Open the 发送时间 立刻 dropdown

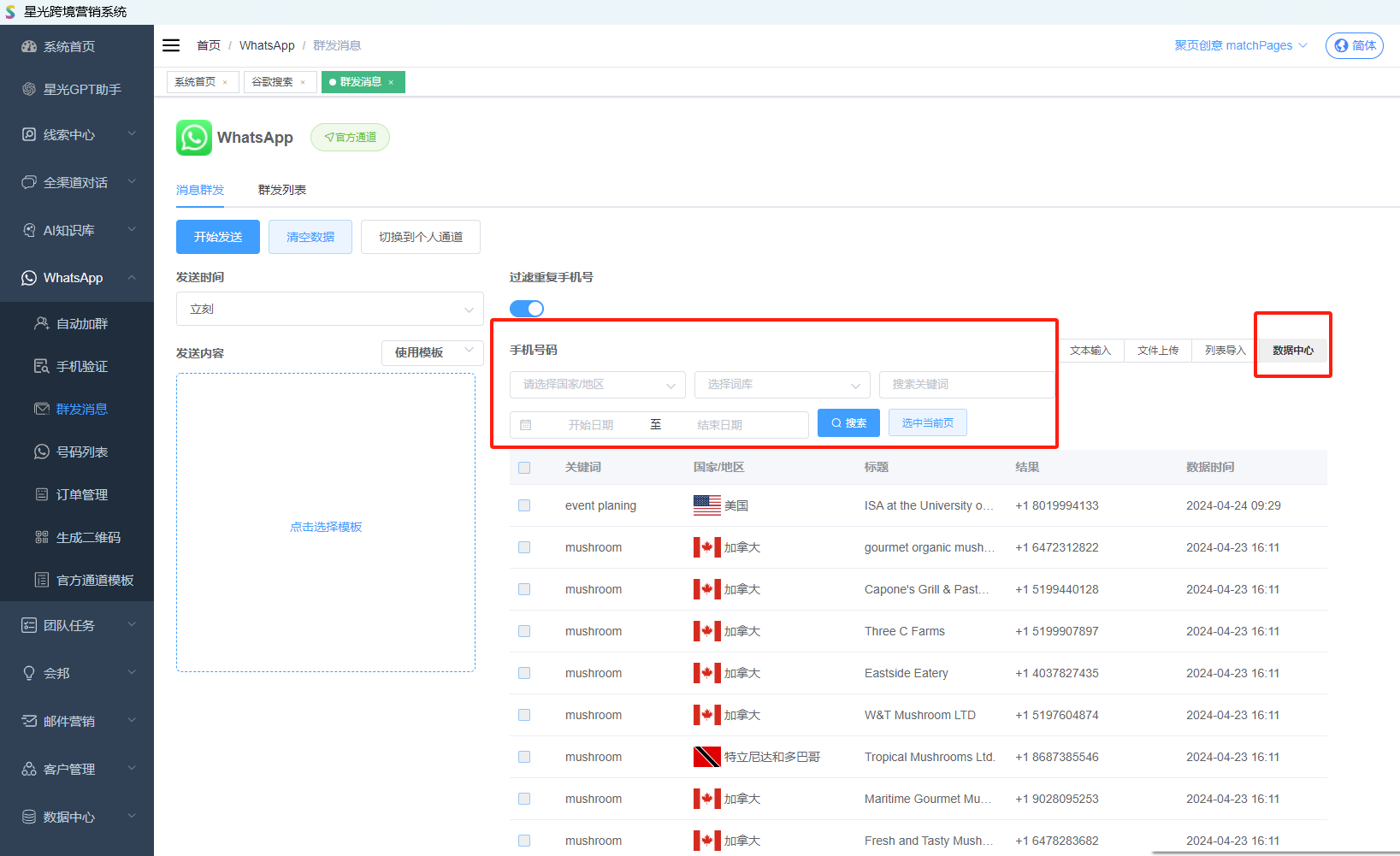coord(330,309)
